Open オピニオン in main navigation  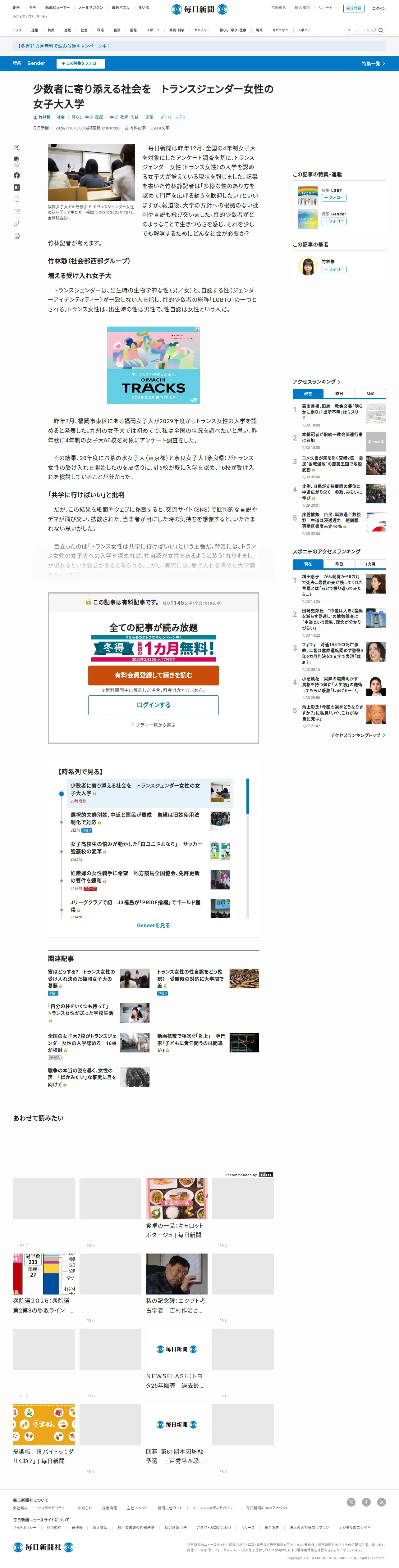[x=280, y=30]
